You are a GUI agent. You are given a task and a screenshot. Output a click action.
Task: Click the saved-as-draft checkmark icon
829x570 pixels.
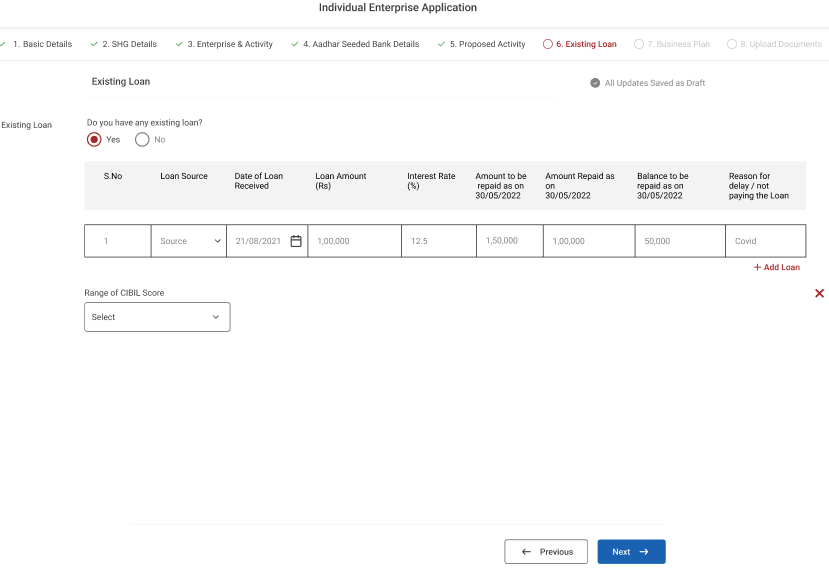595,83
